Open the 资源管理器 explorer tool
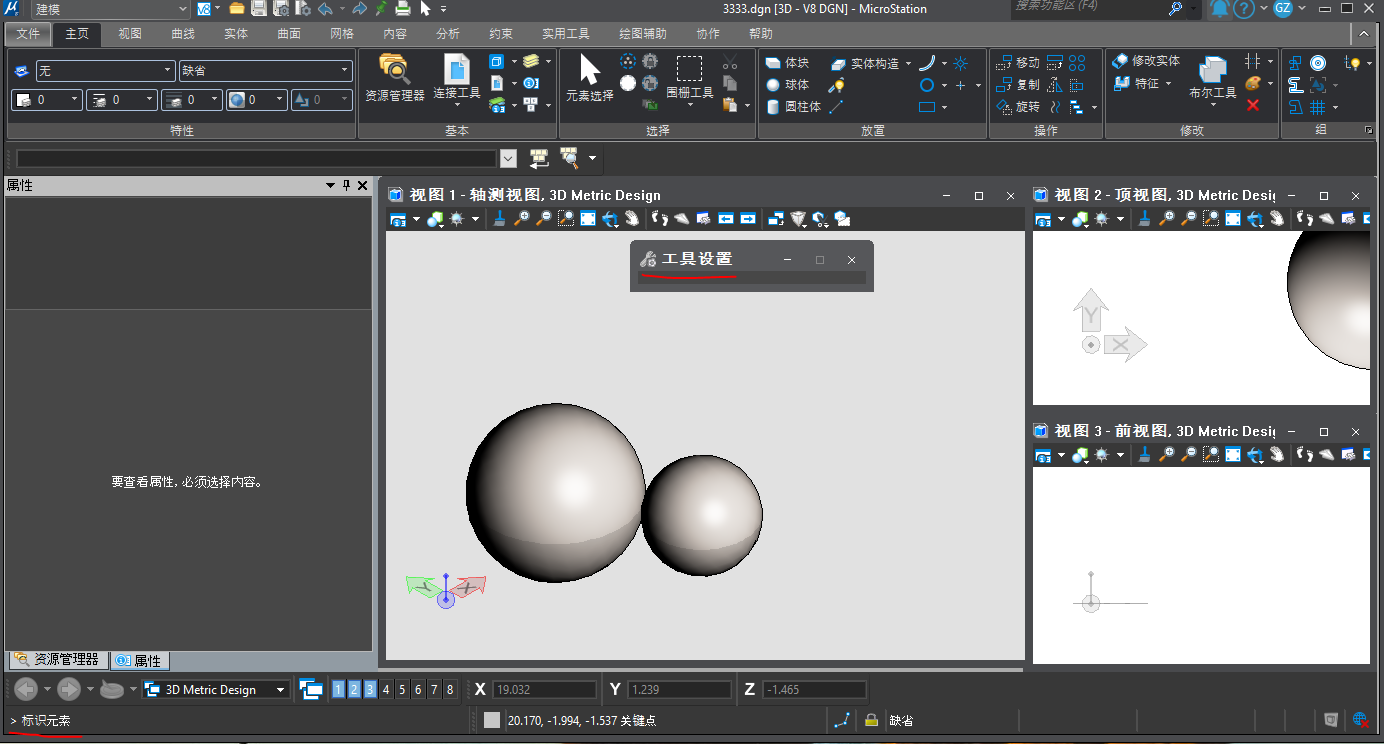Viewport: 1384px width, 744px height. click(x=394, y=78)
